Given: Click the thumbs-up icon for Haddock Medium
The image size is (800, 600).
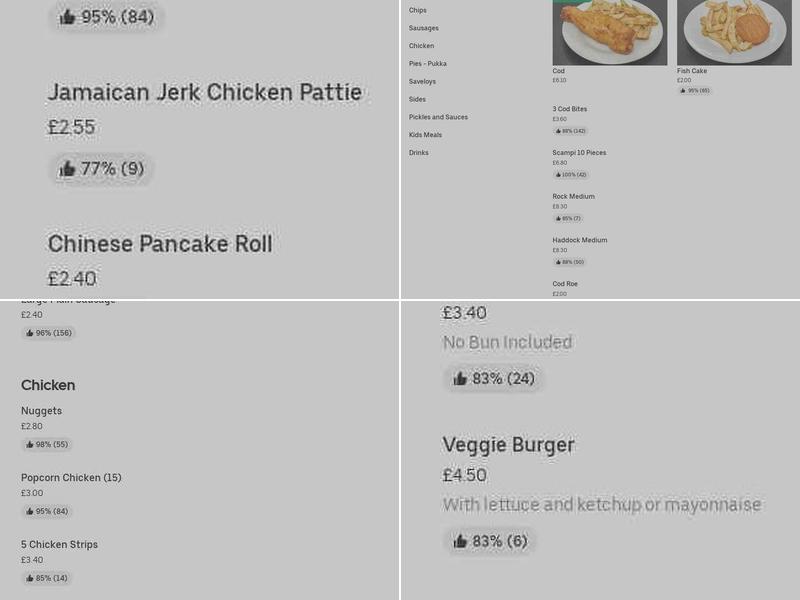Looking at the screenshot, I should 561,261.
